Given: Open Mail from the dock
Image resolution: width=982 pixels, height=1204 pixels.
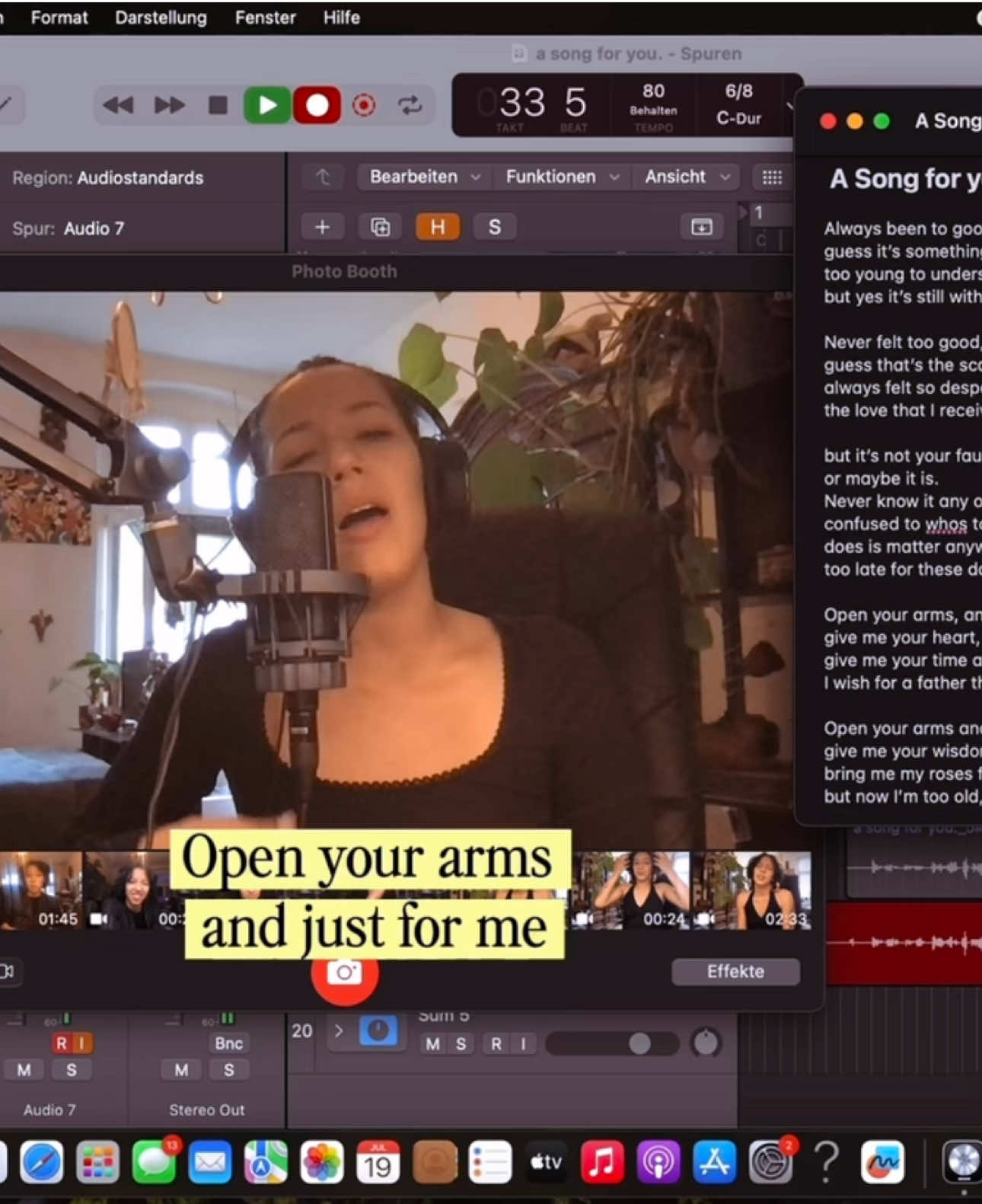Looking at the screenshot, I should [209, 1163].
